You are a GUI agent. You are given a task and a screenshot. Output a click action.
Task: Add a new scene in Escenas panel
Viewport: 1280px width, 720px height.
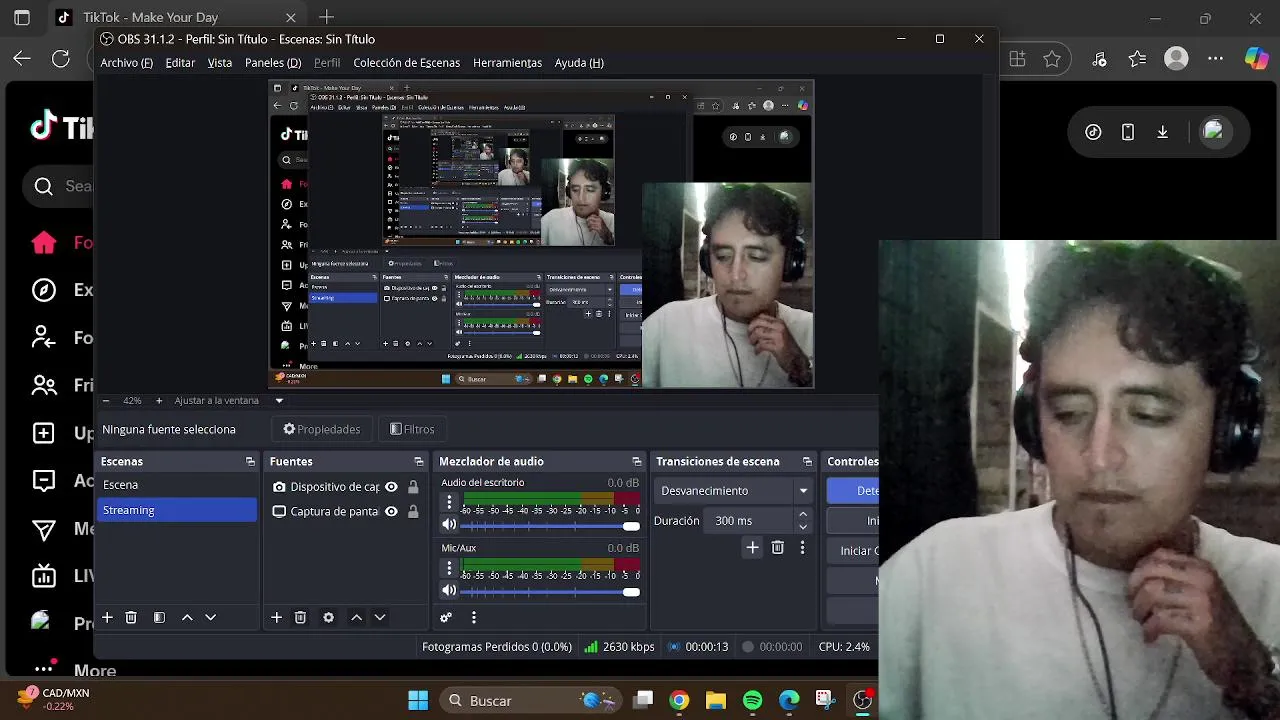tap(107, 618)
